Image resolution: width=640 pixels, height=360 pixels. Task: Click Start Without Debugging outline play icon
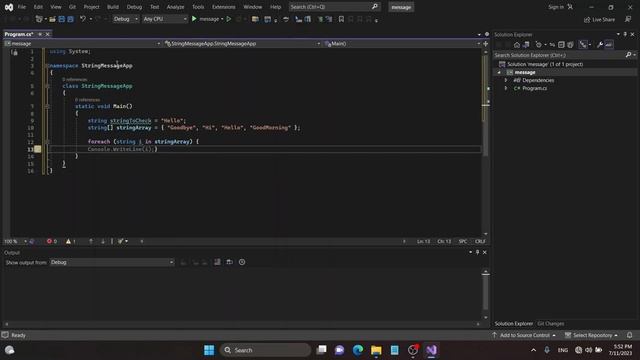(229, 19)
